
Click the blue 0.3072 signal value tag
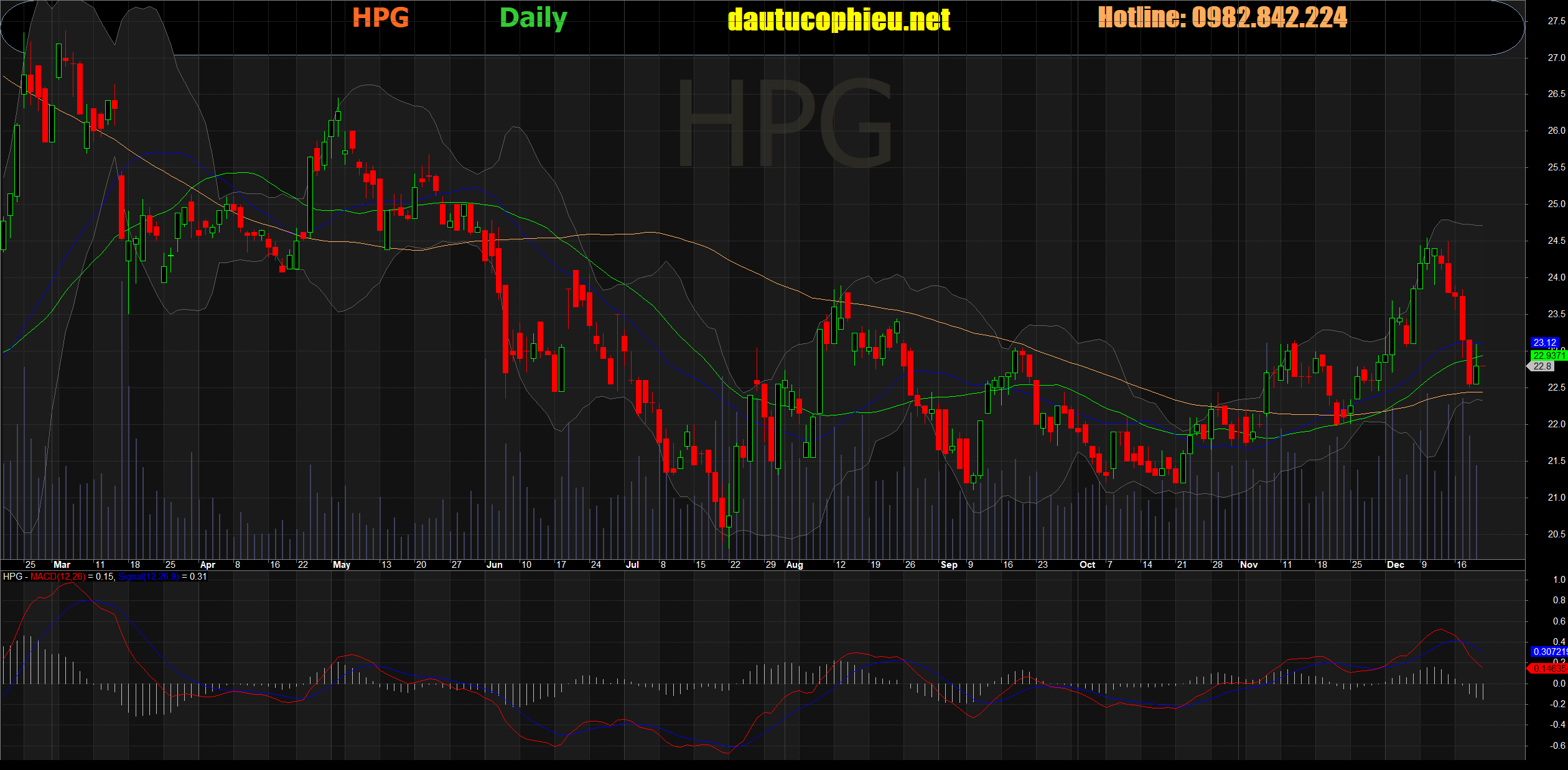coord(1548,651)
